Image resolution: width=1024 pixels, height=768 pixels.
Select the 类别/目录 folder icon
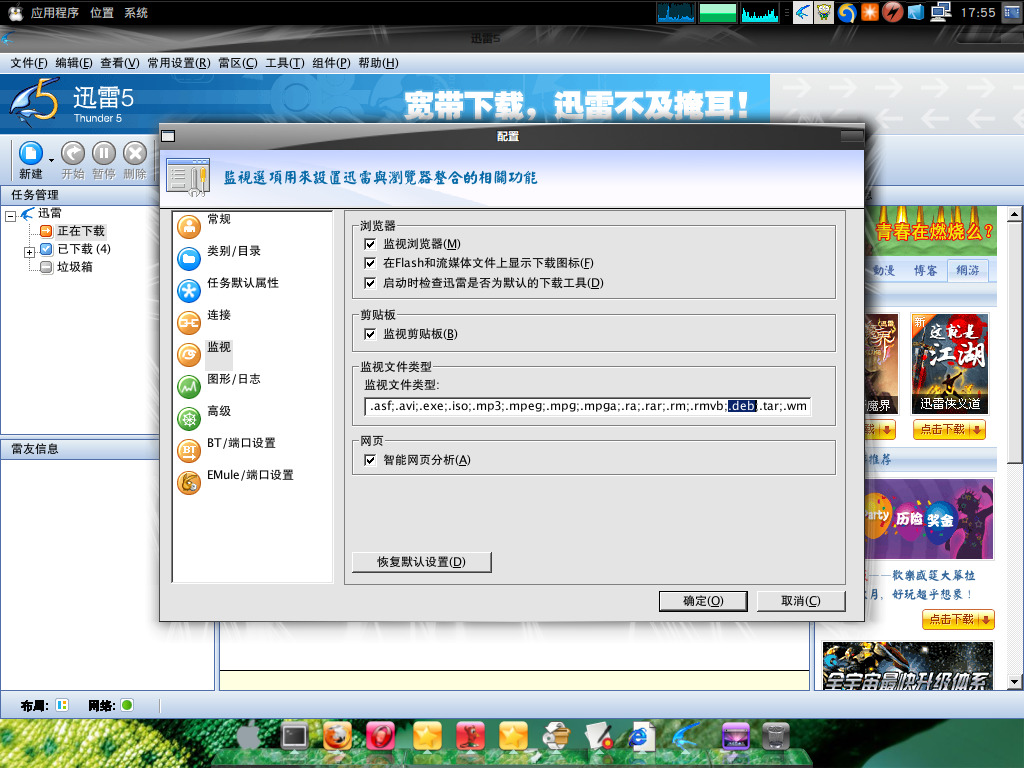189,259
